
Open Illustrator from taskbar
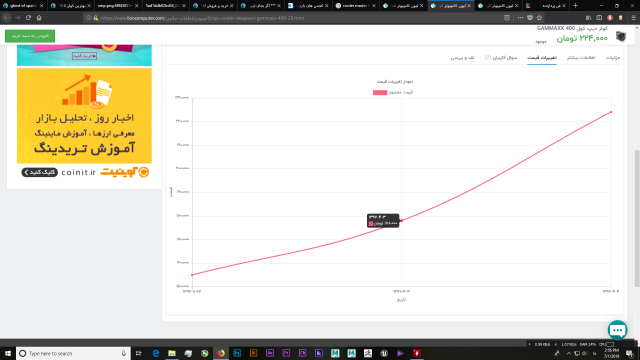[253, 353]
